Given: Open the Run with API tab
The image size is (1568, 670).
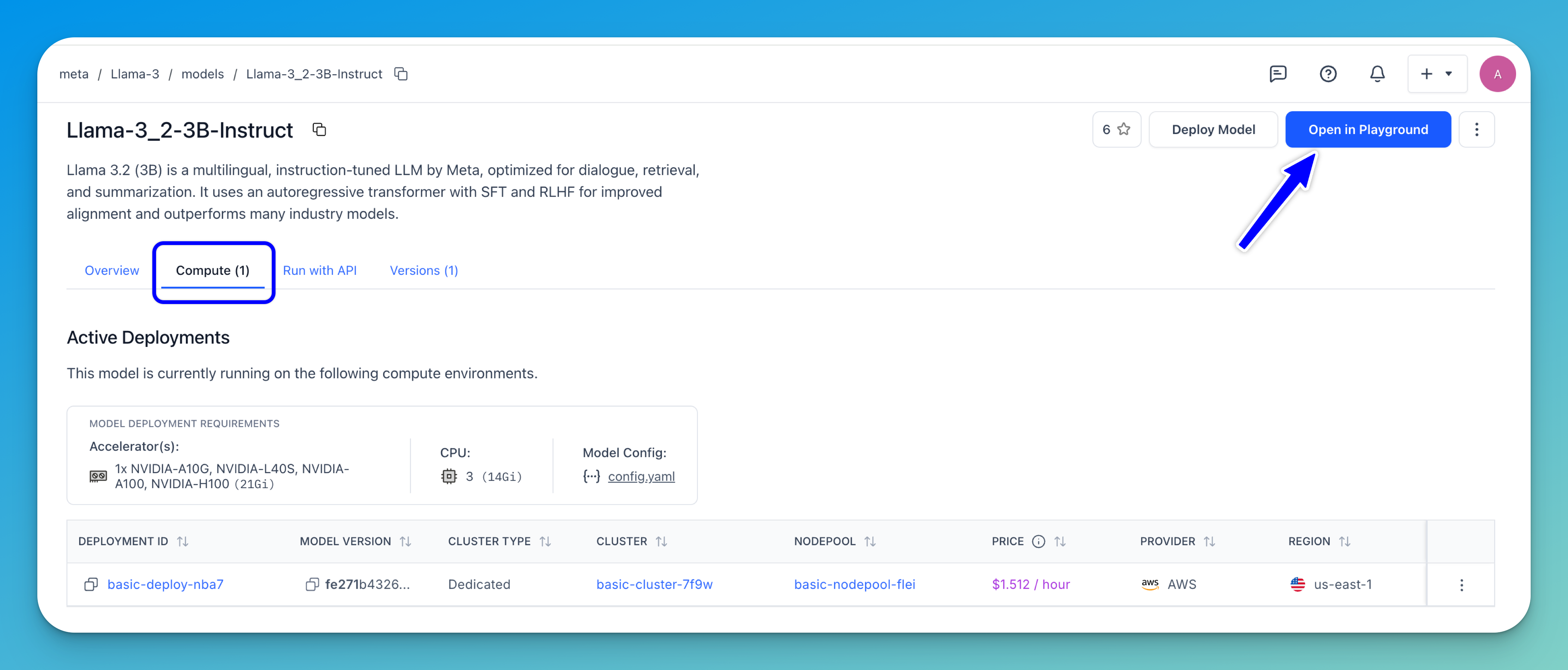Looking at the screenshot, I should pyautogui.click(x=320, y=270).
